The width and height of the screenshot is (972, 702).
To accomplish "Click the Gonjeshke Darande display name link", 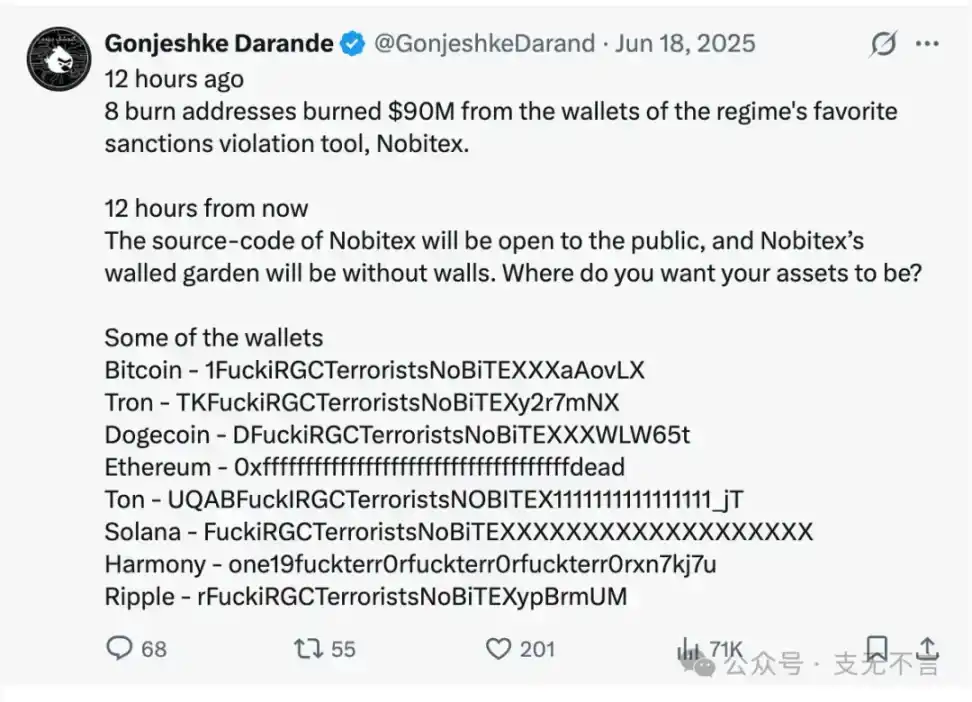I will click(219, 43).
